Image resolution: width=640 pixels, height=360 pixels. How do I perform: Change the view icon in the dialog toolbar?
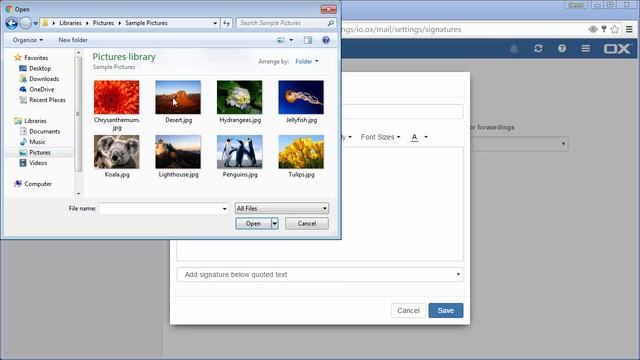click(280, 40)
